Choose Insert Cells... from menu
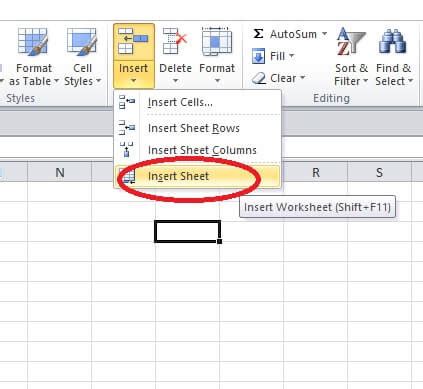Image resolution: width=423 pixels, height=389 pixels. point(197,102)
